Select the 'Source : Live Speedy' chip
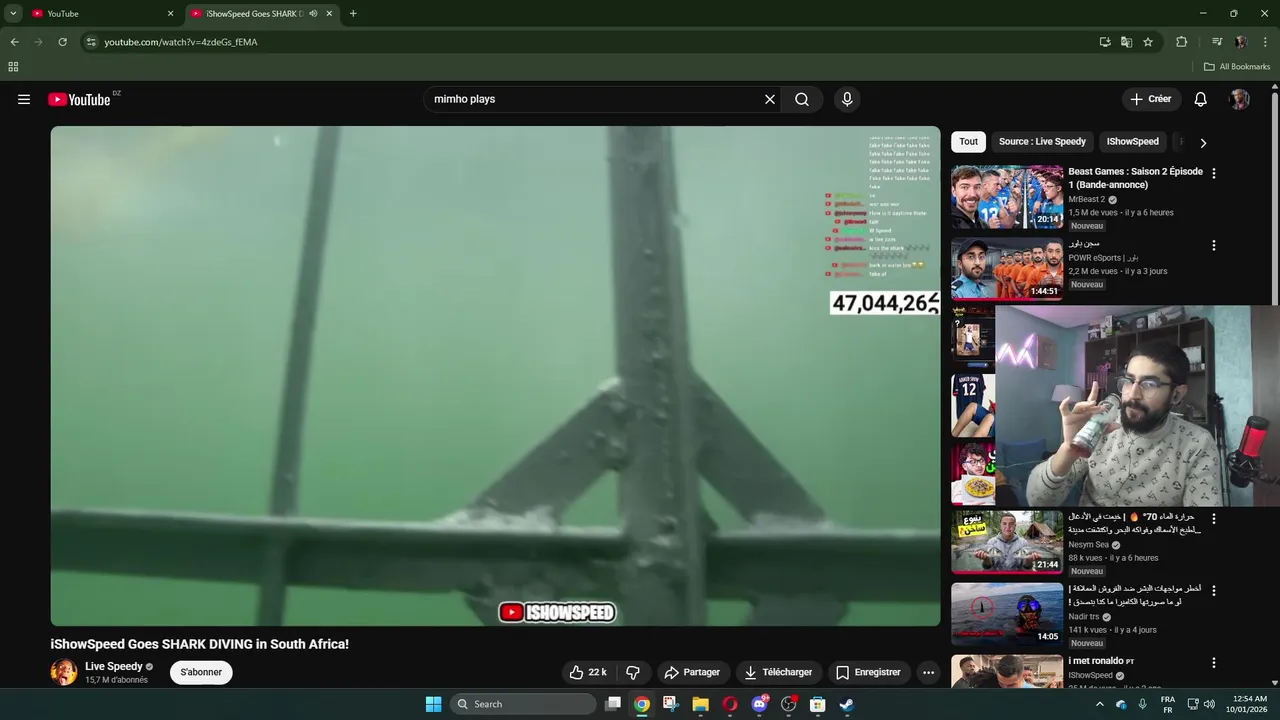 tap(1042, 142)
